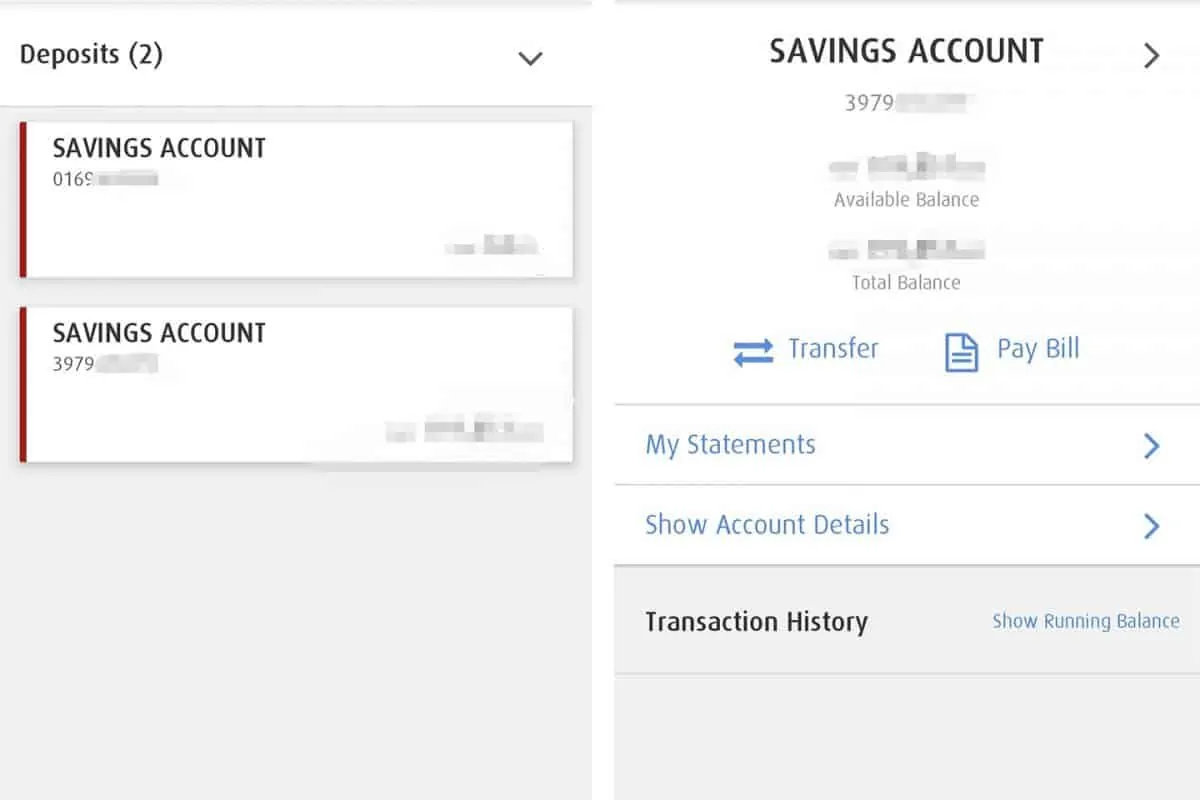
Task: Tap the Transfer text label
Action: point(833,349)
